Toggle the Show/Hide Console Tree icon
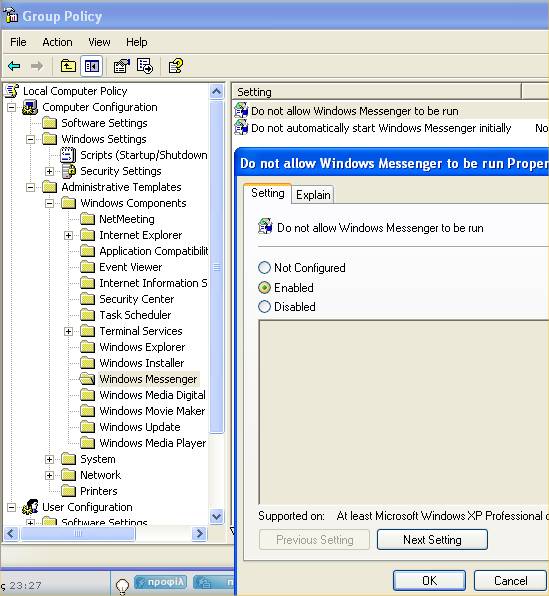Image resolution: width=549 pixels, height=596 pixels. coord(92,66)
